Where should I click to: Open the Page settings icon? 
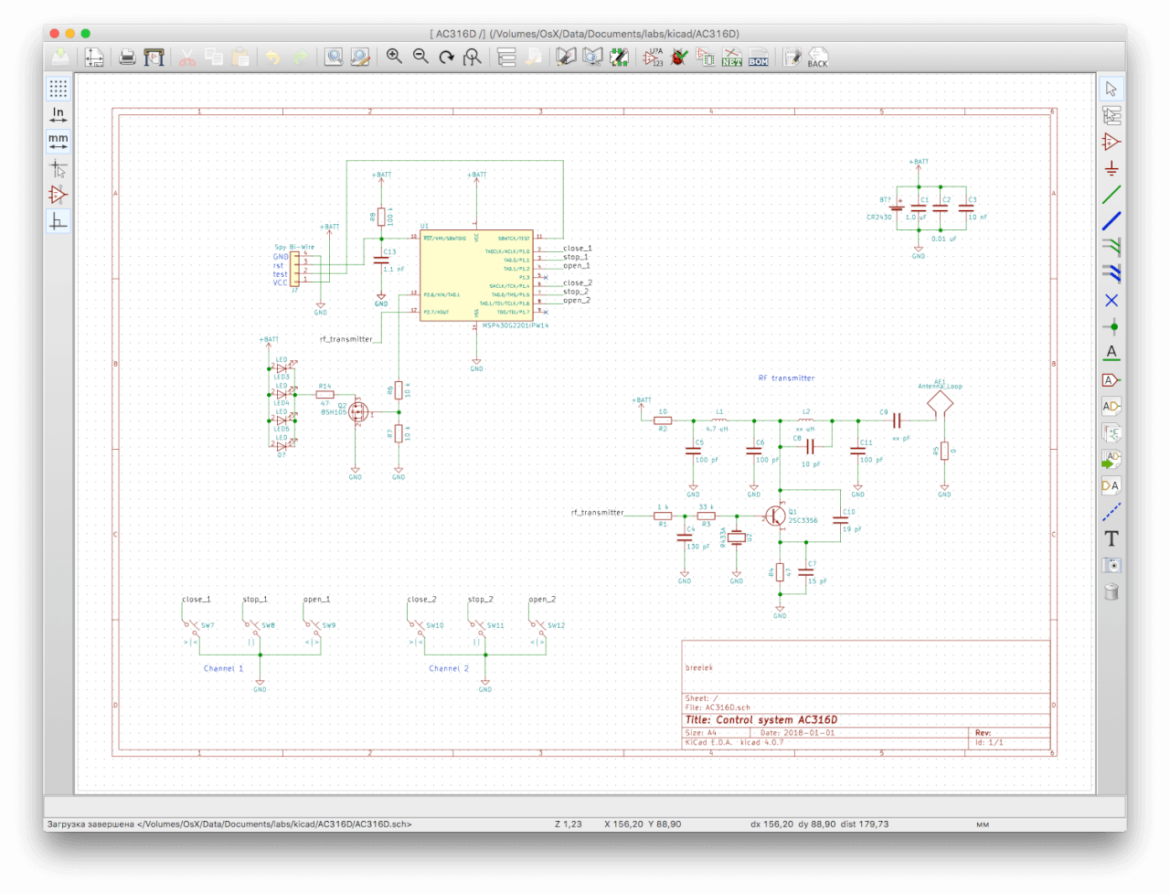point(94,57)
